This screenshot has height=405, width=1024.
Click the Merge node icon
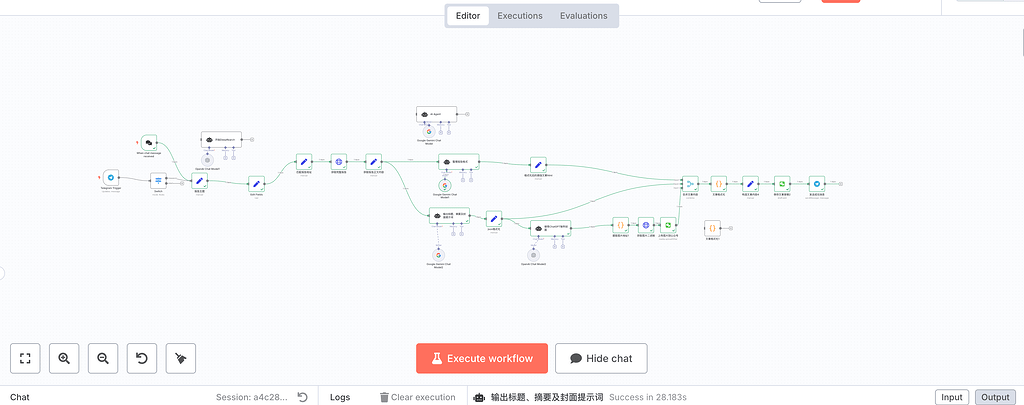[689, 183]
